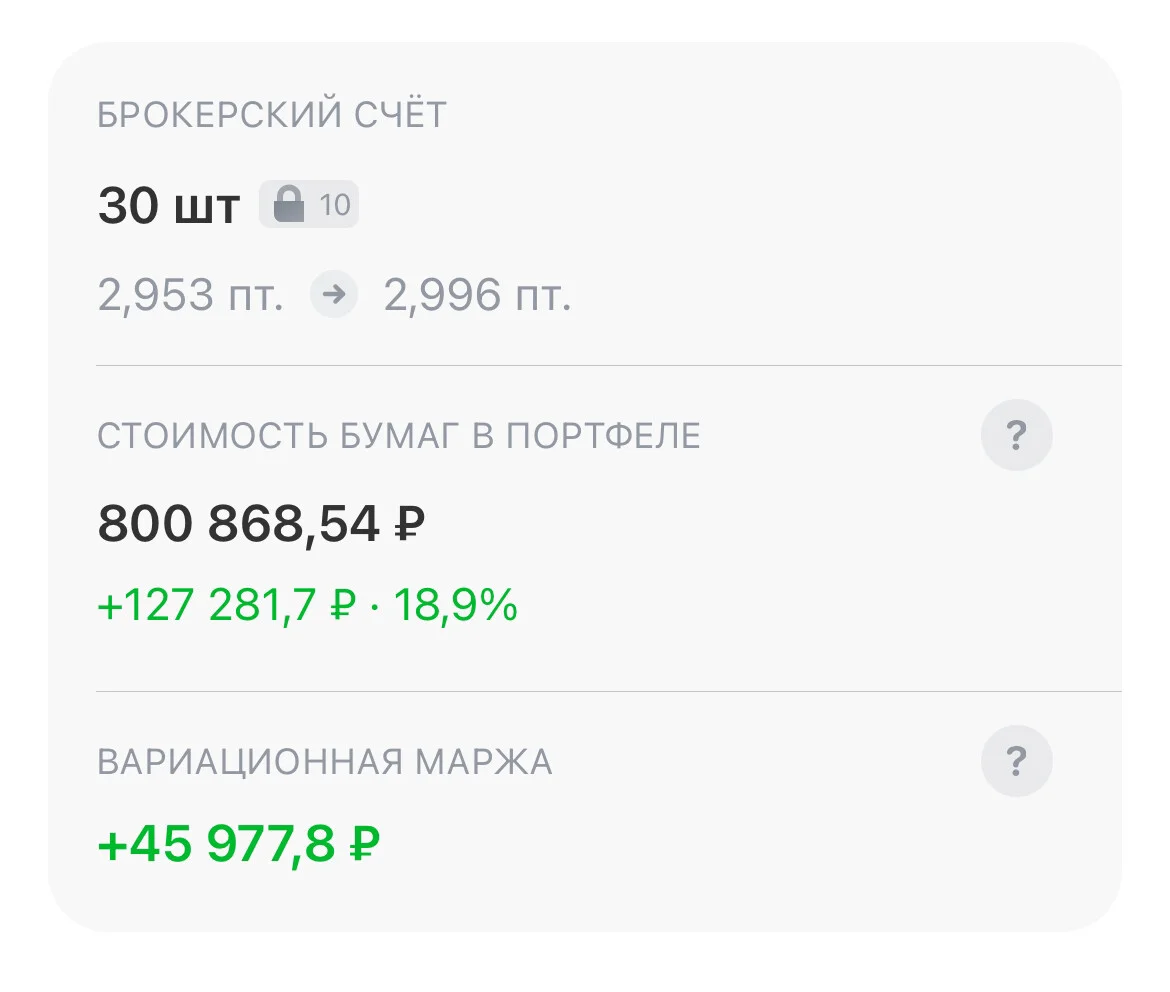The image size is (1170, 992).
Task: Click the ruble sign after +45 977,8
Action: 365,844
